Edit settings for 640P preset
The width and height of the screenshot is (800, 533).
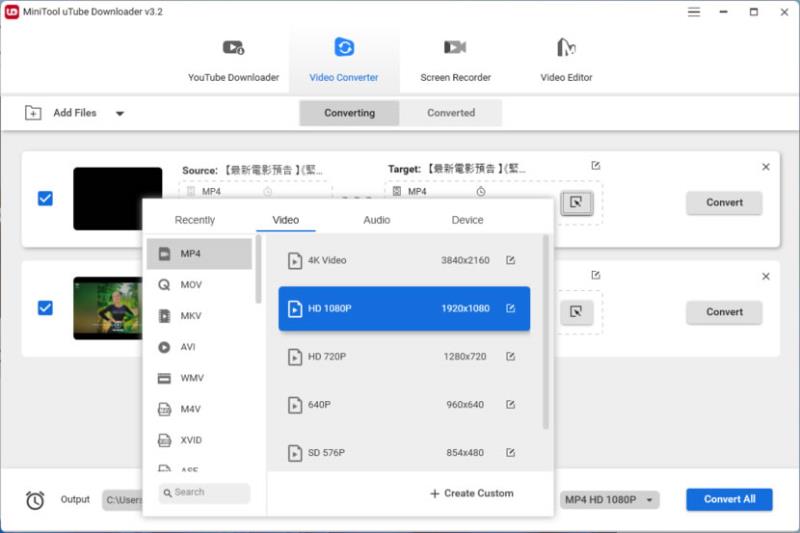click(x=510, y=404)
